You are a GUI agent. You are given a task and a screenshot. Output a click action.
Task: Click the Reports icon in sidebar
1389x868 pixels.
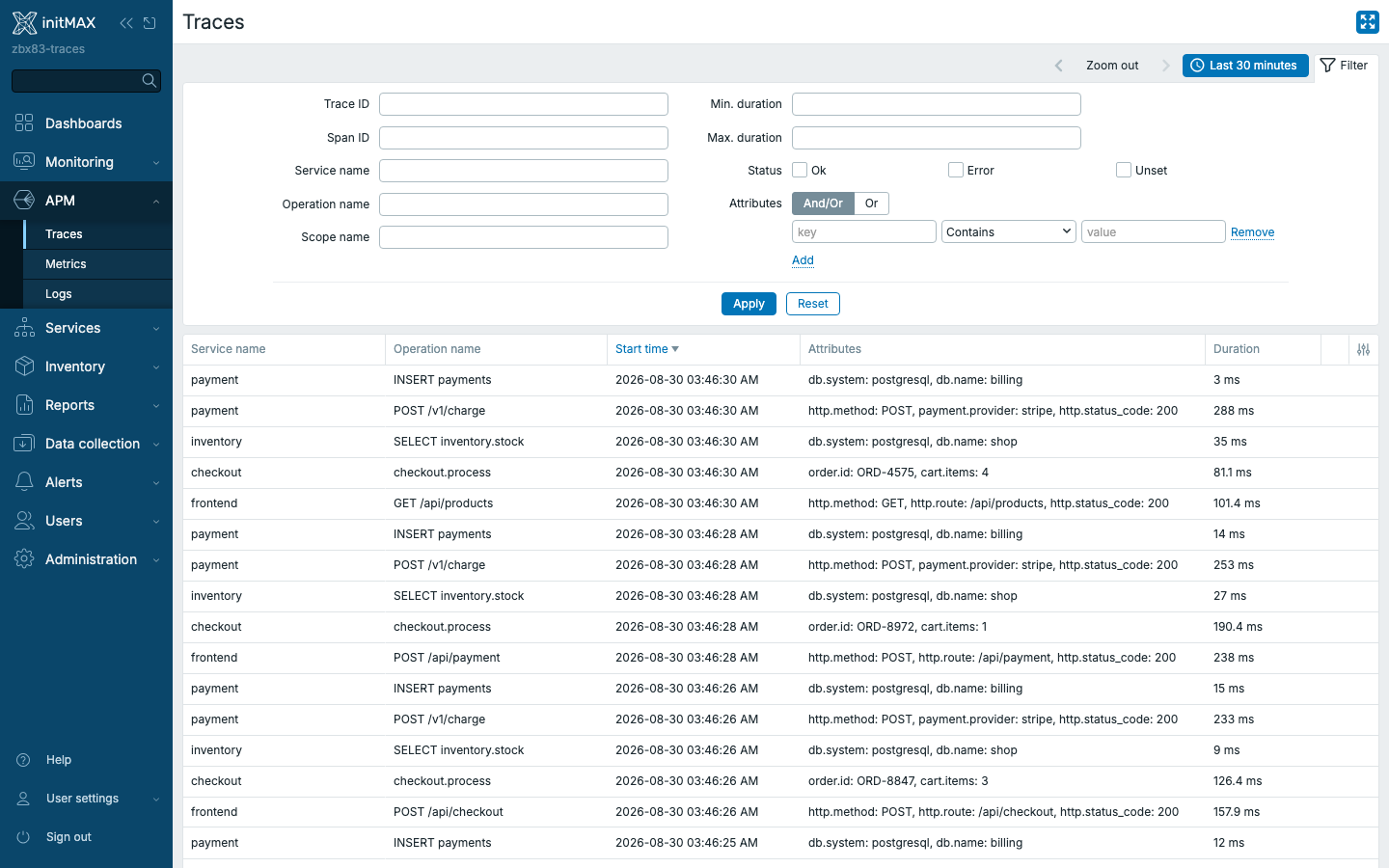point(24,405)
